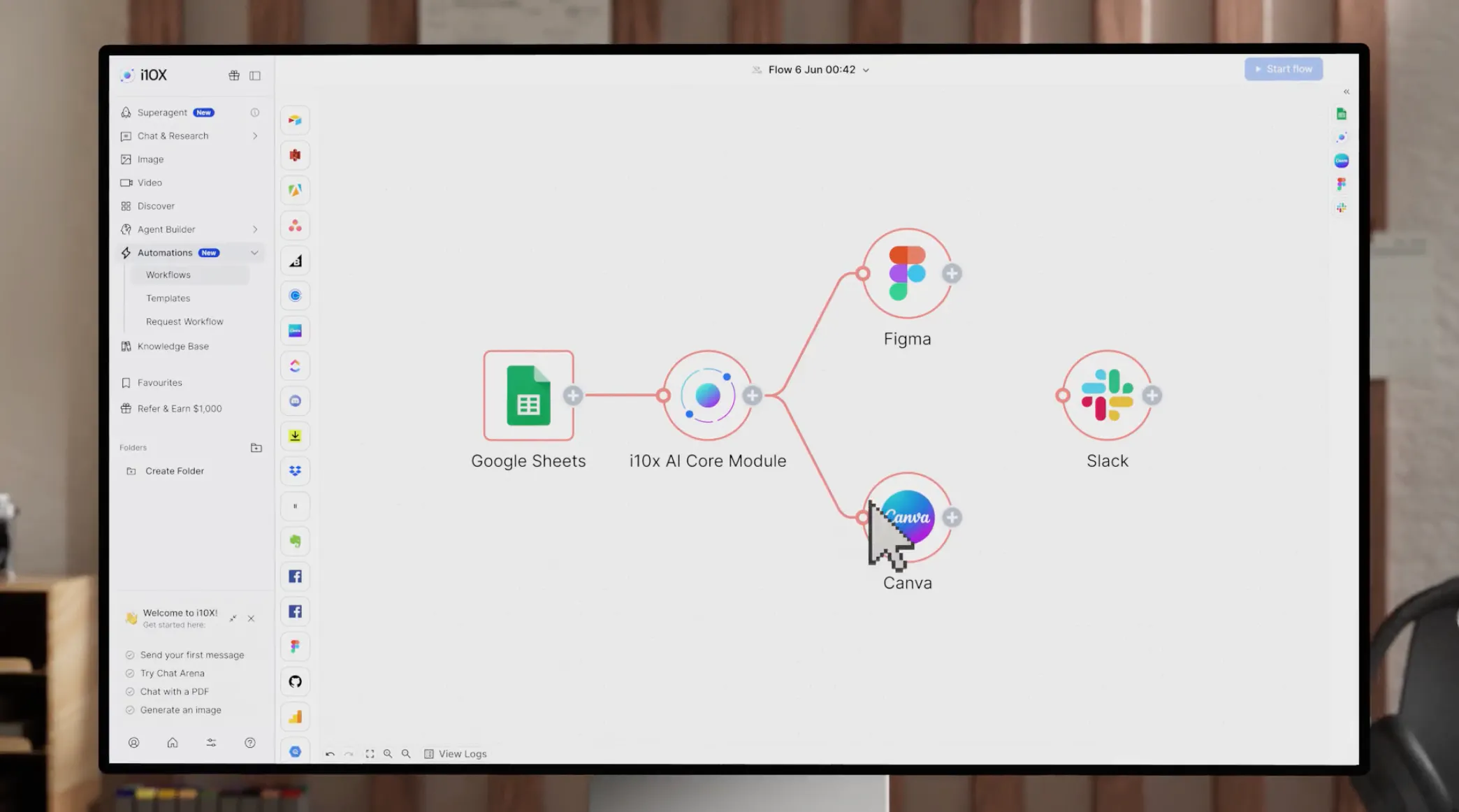Expand the Agent Builder chevron
This screenshot has height=812, width=1459.
pos(255,229)
